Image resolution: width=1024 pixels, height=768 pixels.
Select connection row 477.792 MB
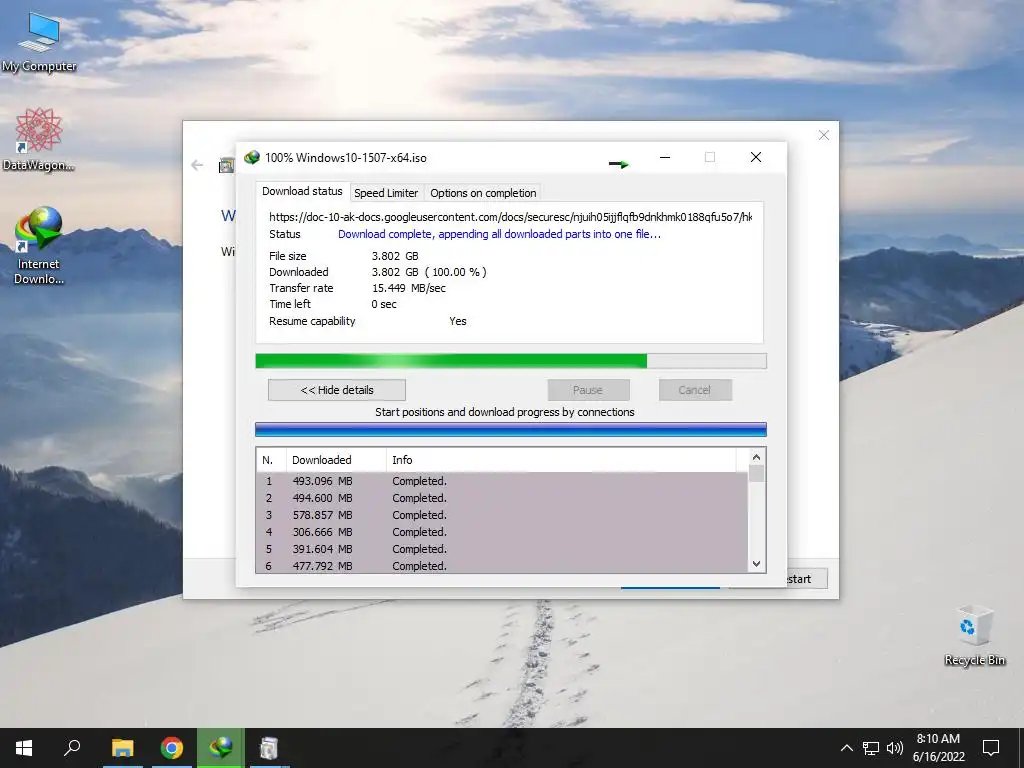click(x=502, y=566)
